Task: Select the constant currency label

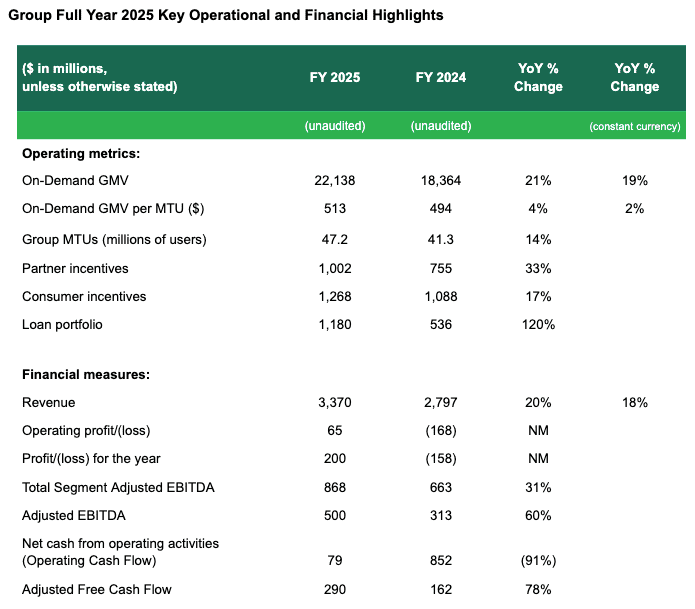Action: point(635,126)
